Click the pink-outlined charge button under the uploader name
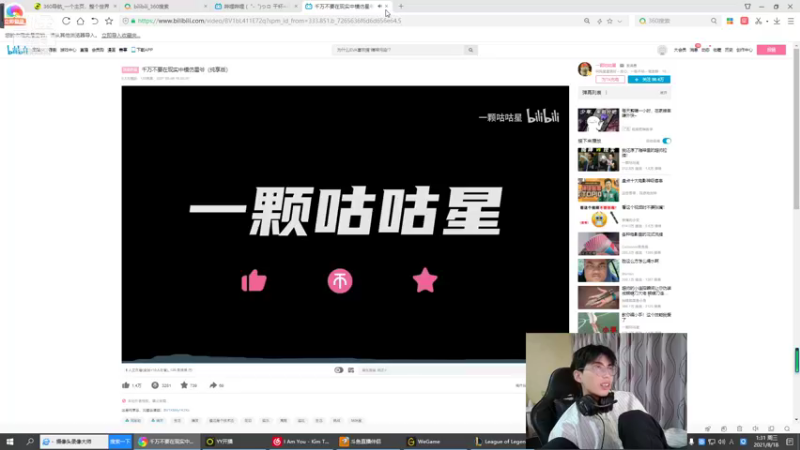The image size is (800, 450). [610, 80]
